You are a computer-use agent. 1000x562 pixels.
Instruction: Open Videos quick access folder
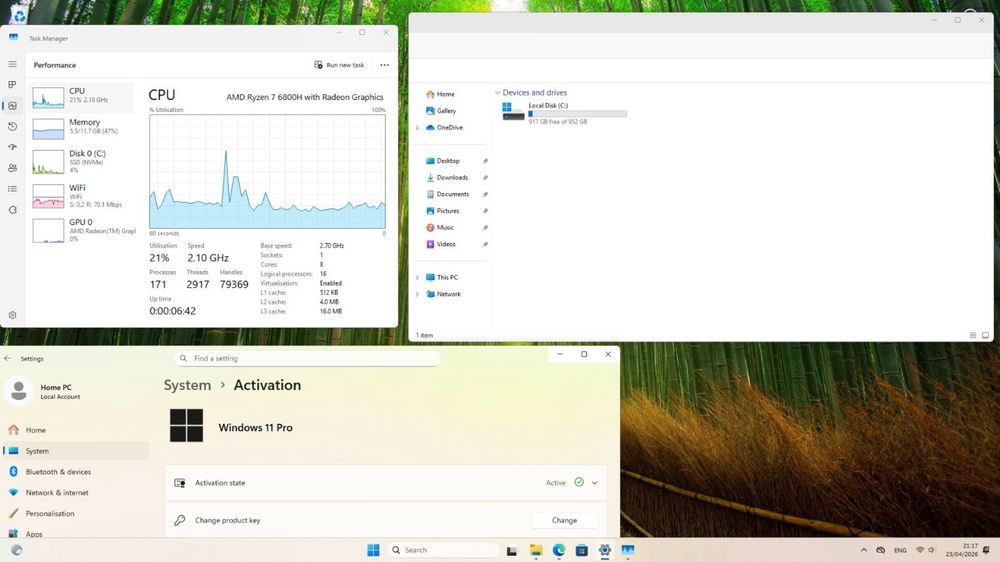[x=441, y=244]
